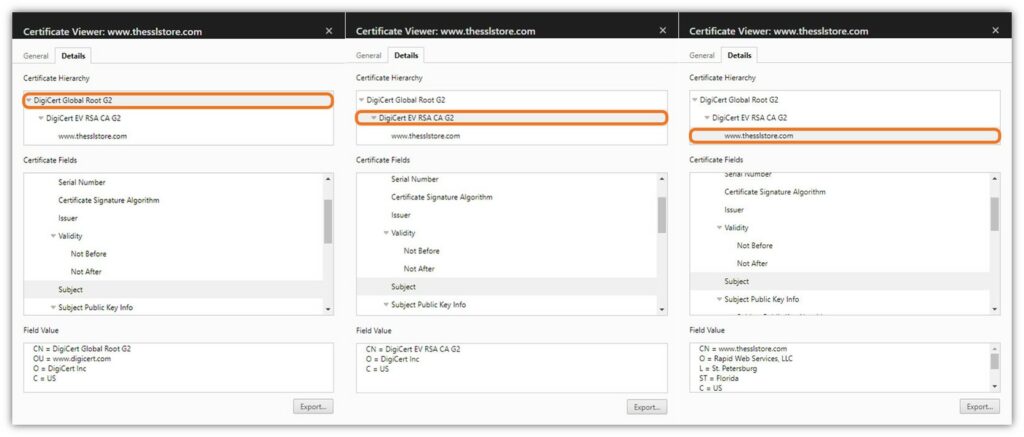Click Export button in middle viewer
This screenshot has width=1024, height=437.
point(647,406)
